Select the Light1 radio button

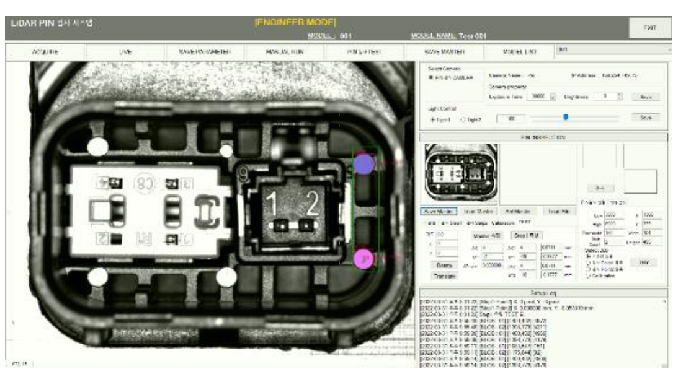pos(432,119)
